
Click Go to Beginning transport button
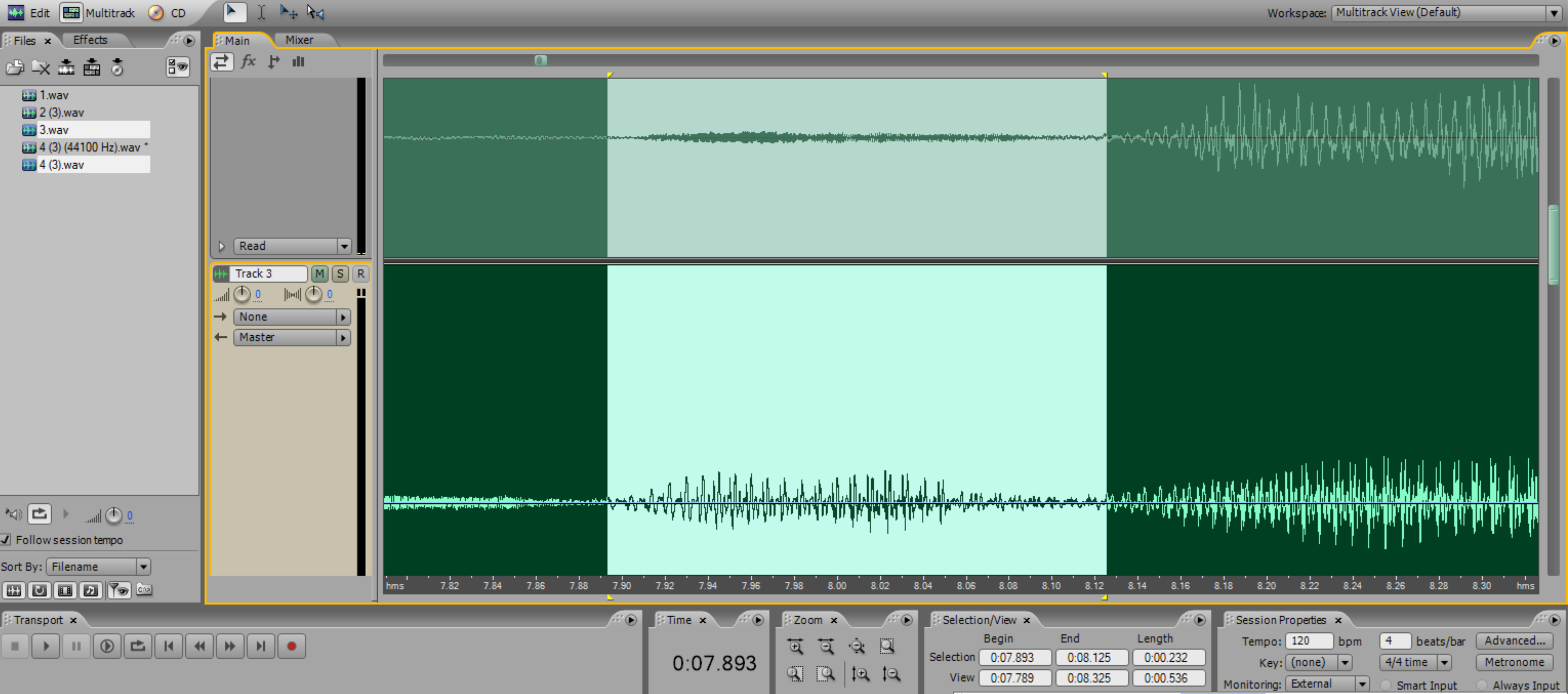click(x=169, y=646)
